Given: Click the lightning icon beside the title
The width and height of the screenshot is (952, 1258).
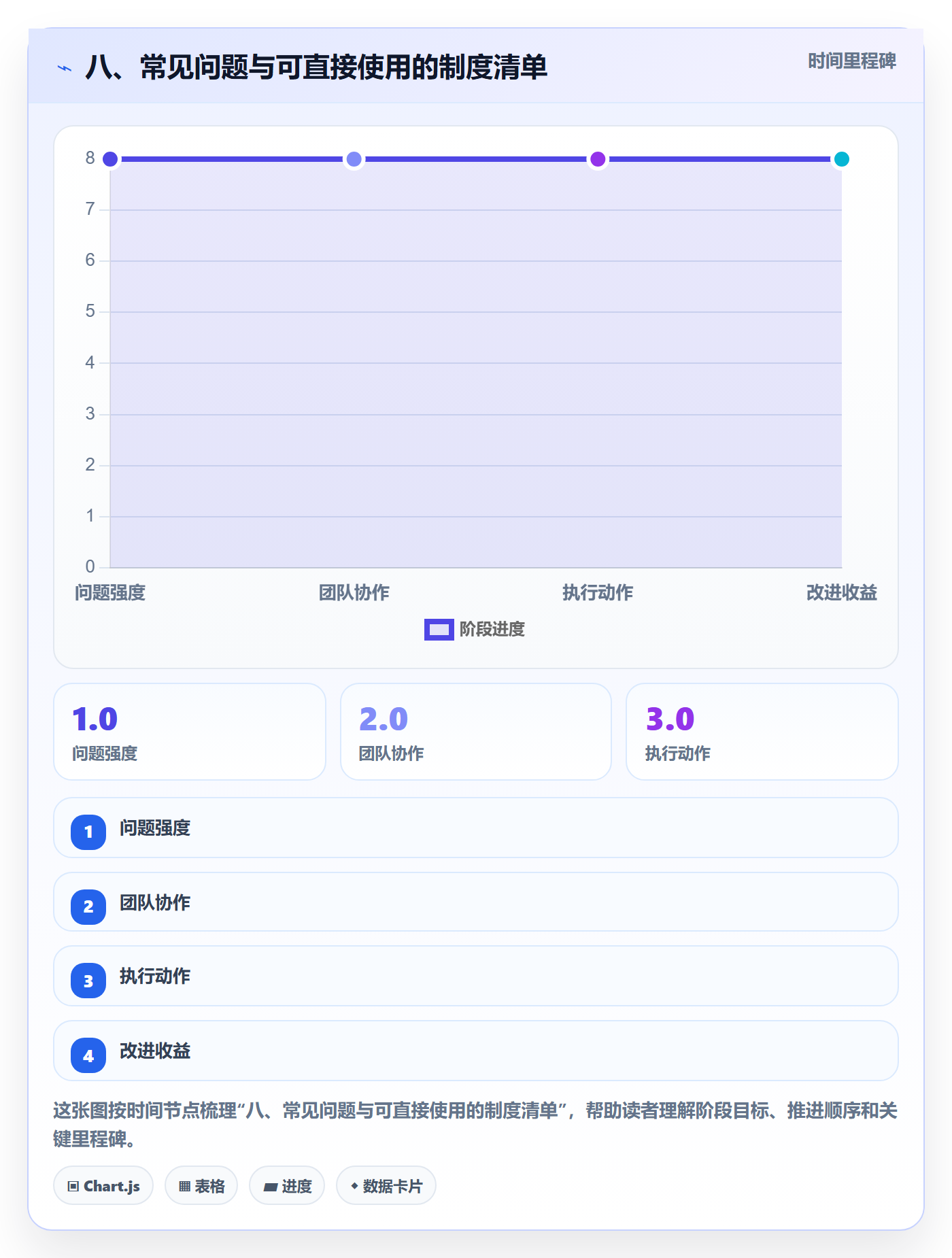Looking at the screenshot, I should point(65,68).
